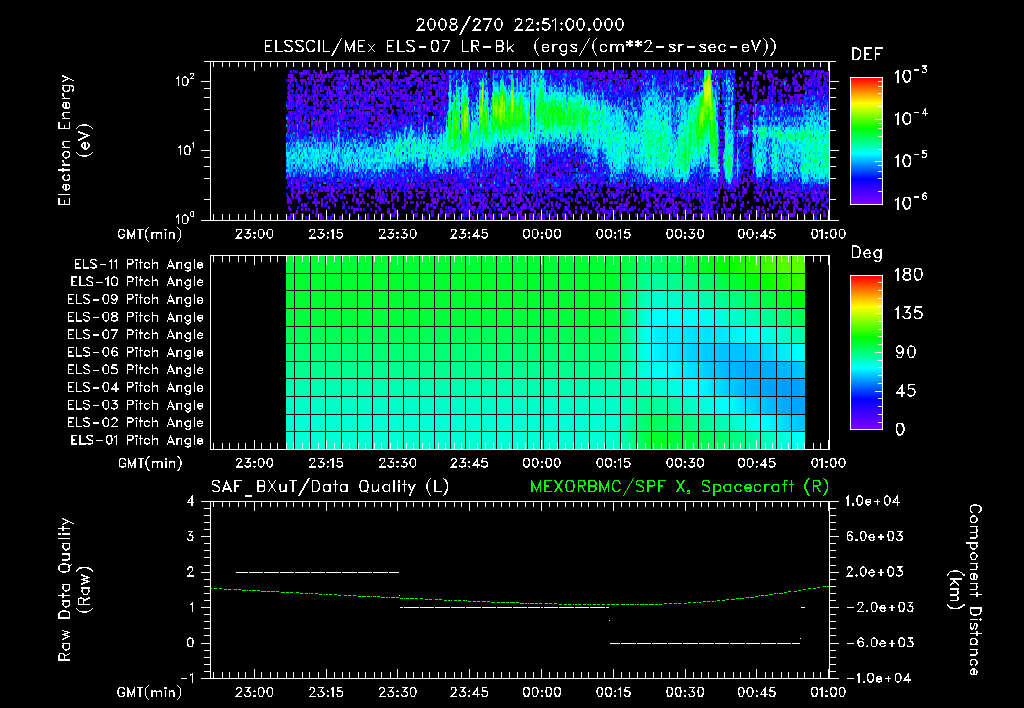This screenshot has width=1024, height=708.
Task: Click the 6.0e+03 right axis value
Action: point(875,537)
